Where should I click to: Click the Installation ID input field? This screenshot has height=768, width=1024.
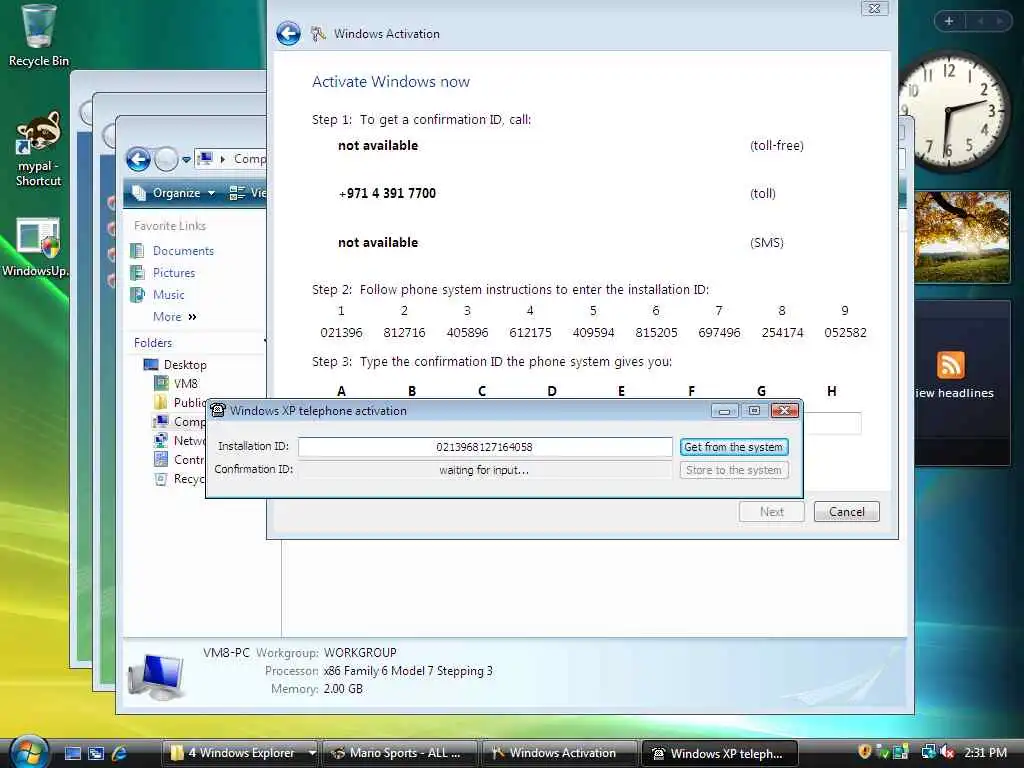click(485, 447)
